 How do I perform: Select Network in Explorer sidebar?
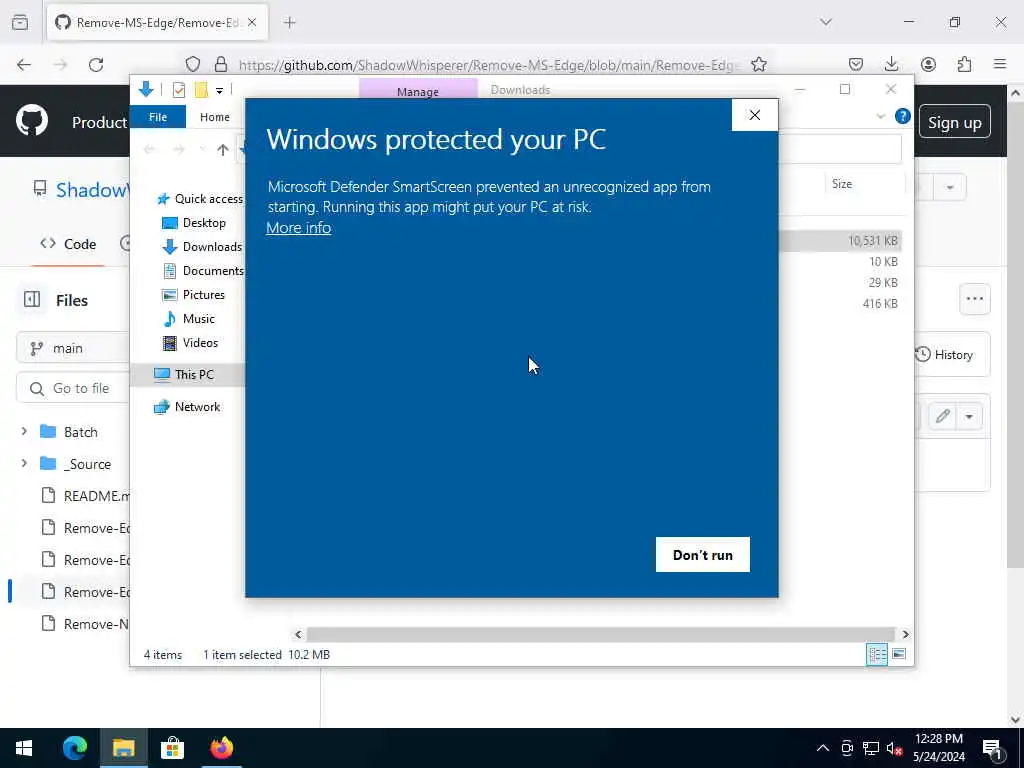(197, 407)
